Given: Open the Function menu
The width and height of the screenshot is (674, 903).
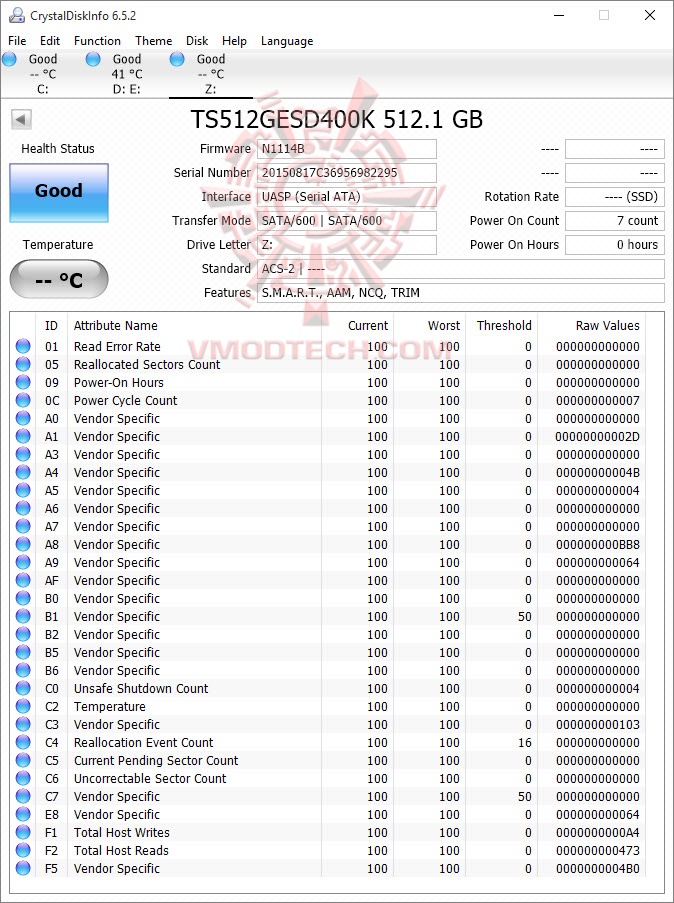Looking at the screenshot, I should click(x=97, y=41).
